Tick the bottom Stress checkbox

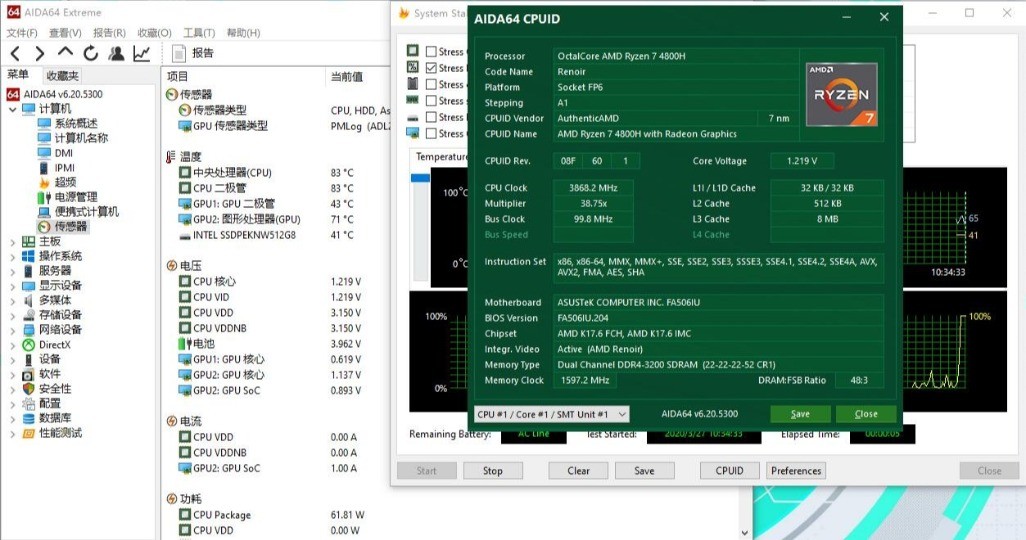point(431,133)
